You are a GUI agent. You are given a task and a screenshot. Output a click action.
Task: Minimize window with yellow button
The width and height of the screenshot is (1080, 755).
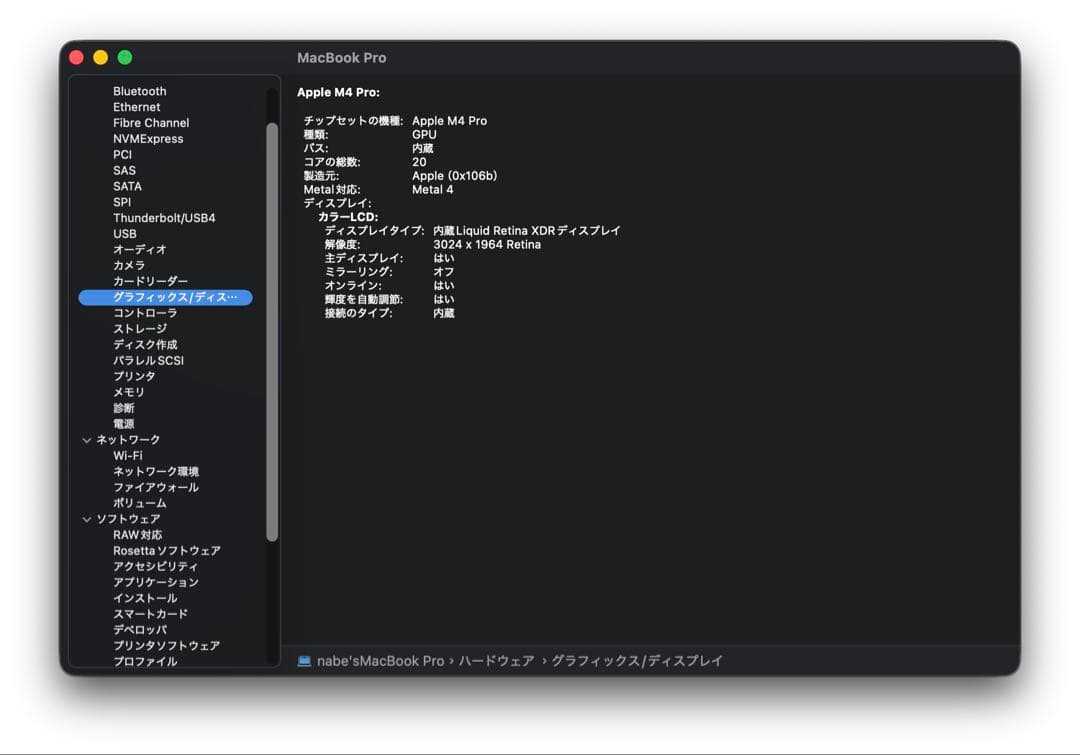click(x=101, y=57)
